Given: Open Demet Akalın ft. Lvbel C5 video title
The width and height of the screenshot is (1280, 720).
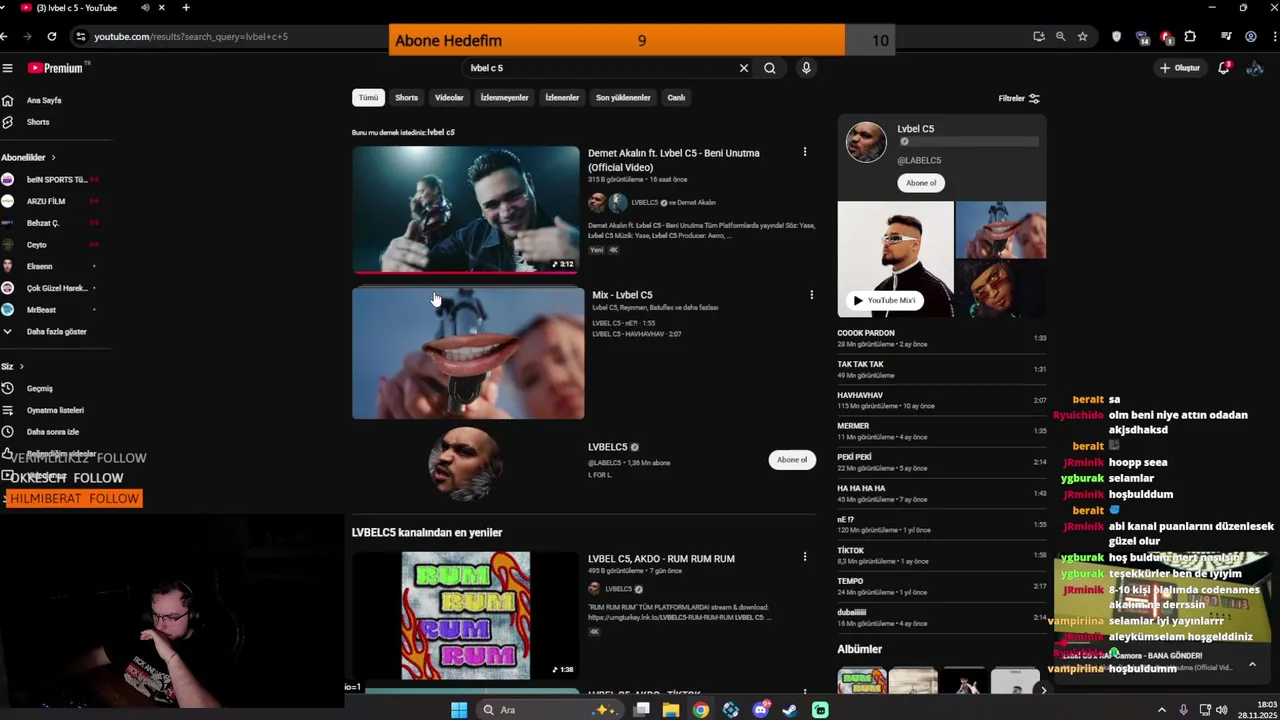Looking at the screenshot, I should pos(674,160).
